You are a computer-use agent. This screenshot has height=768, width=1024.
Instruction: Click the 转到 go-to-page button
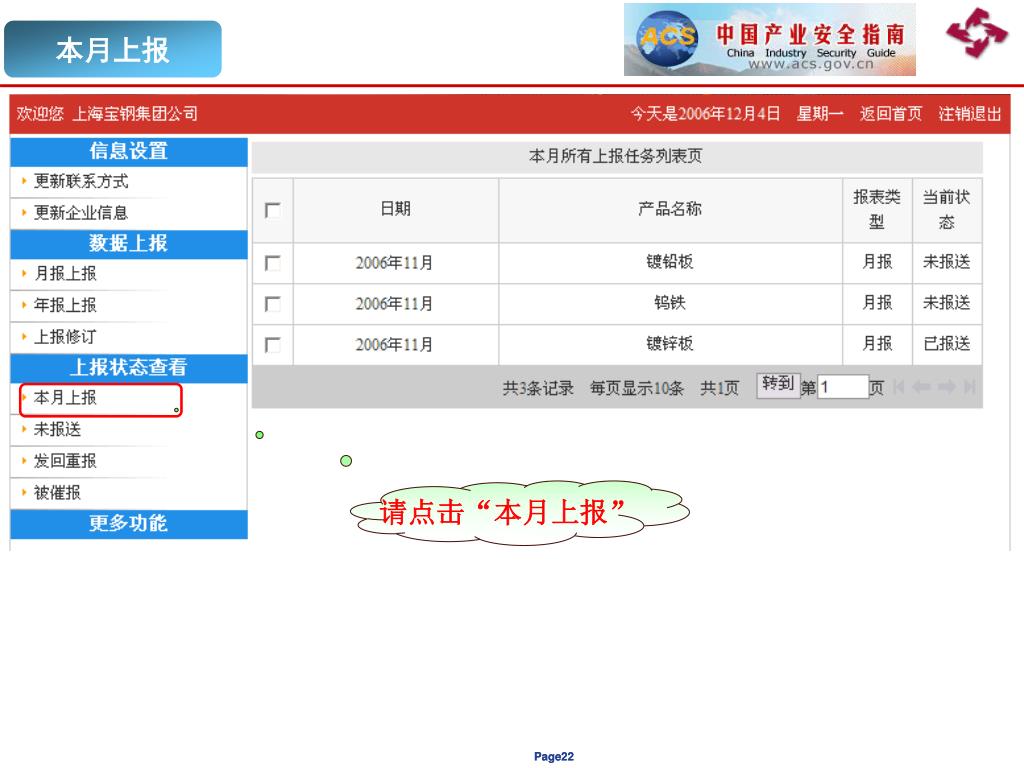(x=778, y=385)
